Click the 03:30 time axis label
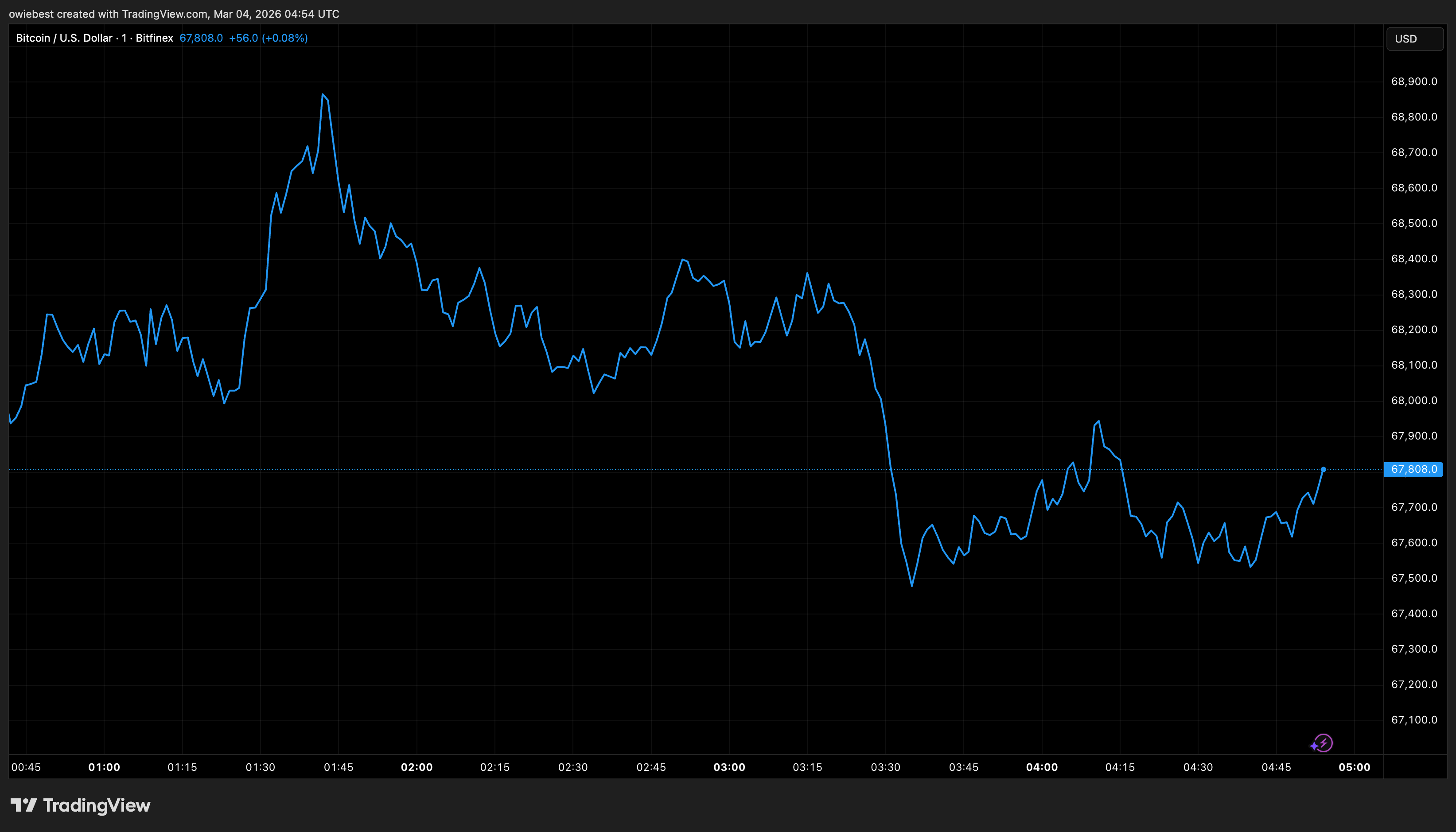 885,767
